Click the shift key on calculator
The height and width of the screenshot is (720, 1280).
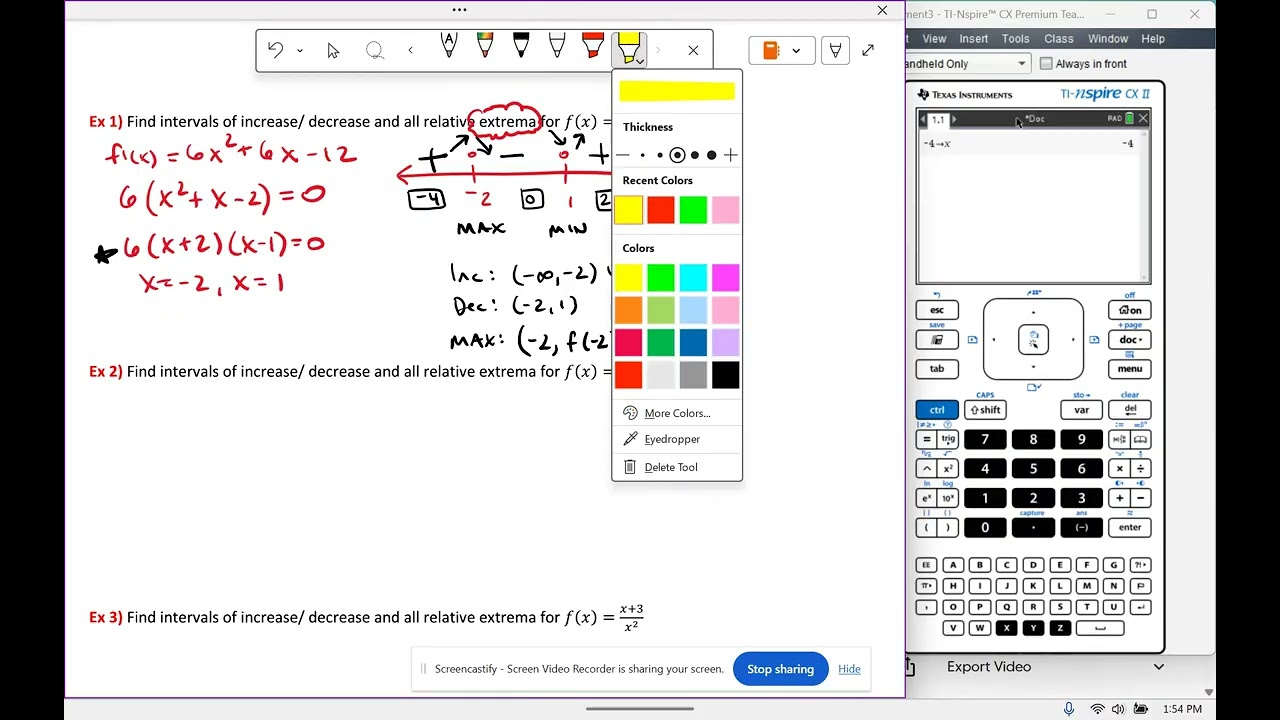985,410
